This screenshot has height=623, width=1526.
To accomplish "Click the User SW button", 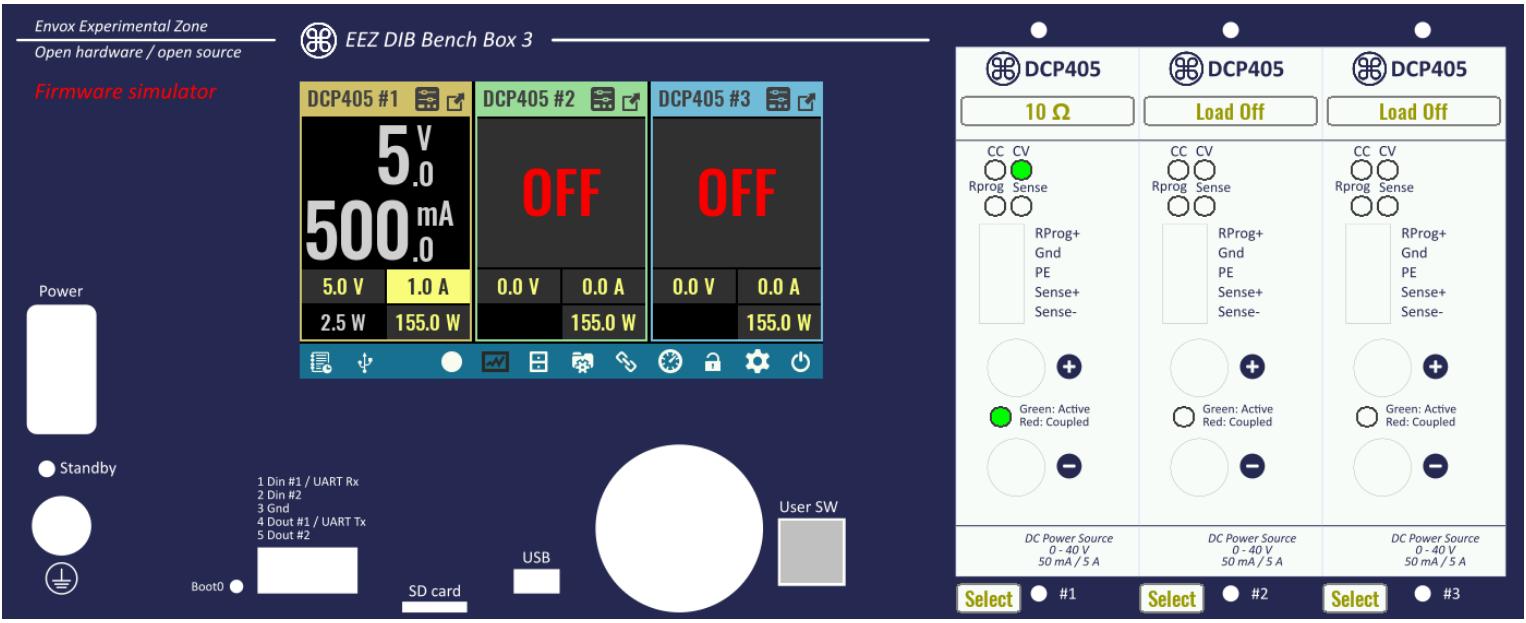I will coord(811,552).
